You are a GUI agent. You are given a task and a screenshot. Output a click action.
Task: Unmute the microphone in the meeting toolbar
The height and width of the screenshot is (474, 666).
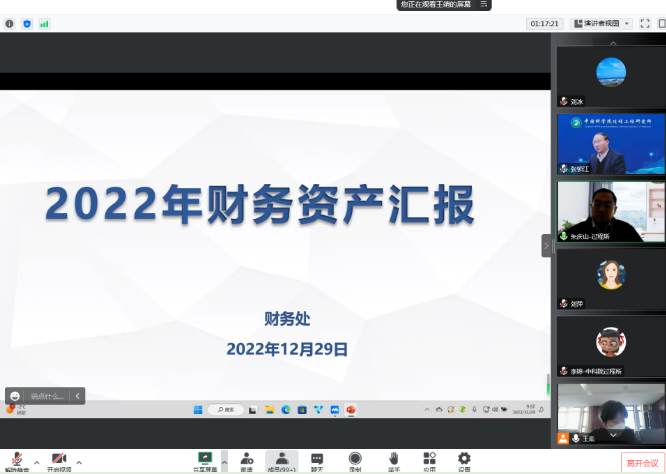pyautogui.click(x=16, y=459)
